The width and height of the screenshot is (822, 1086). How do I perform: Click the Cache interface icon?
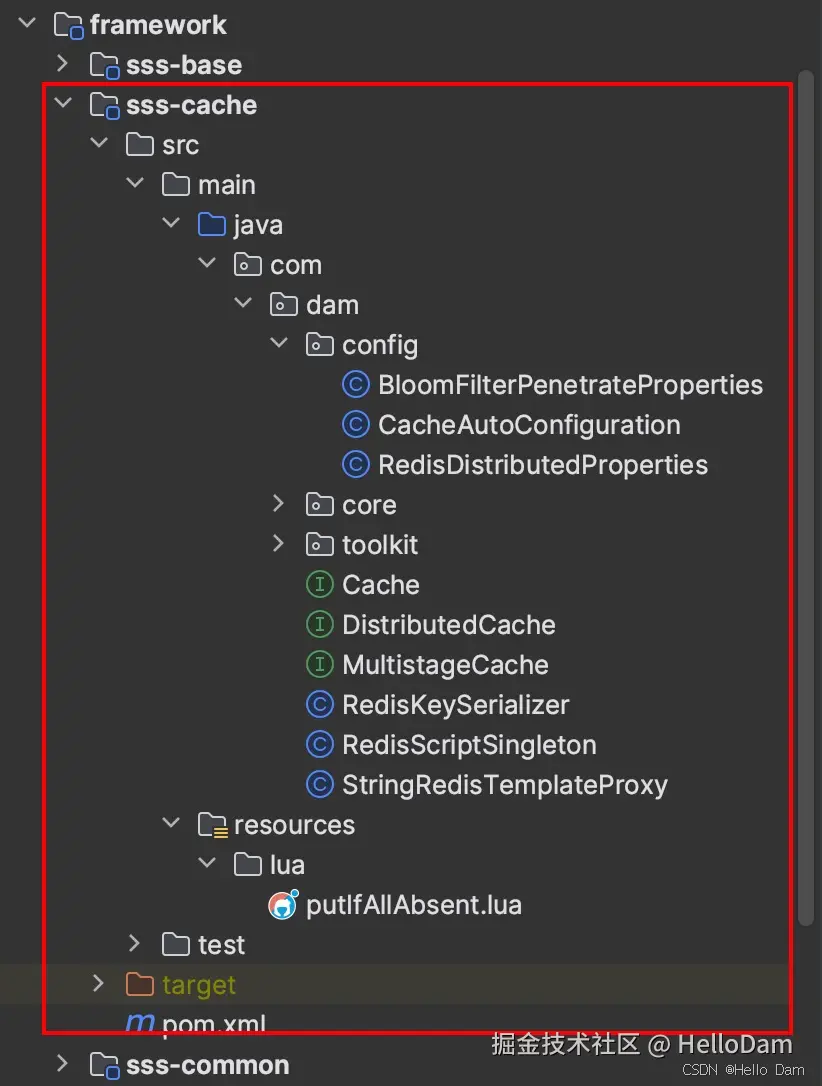coord(319,585)
